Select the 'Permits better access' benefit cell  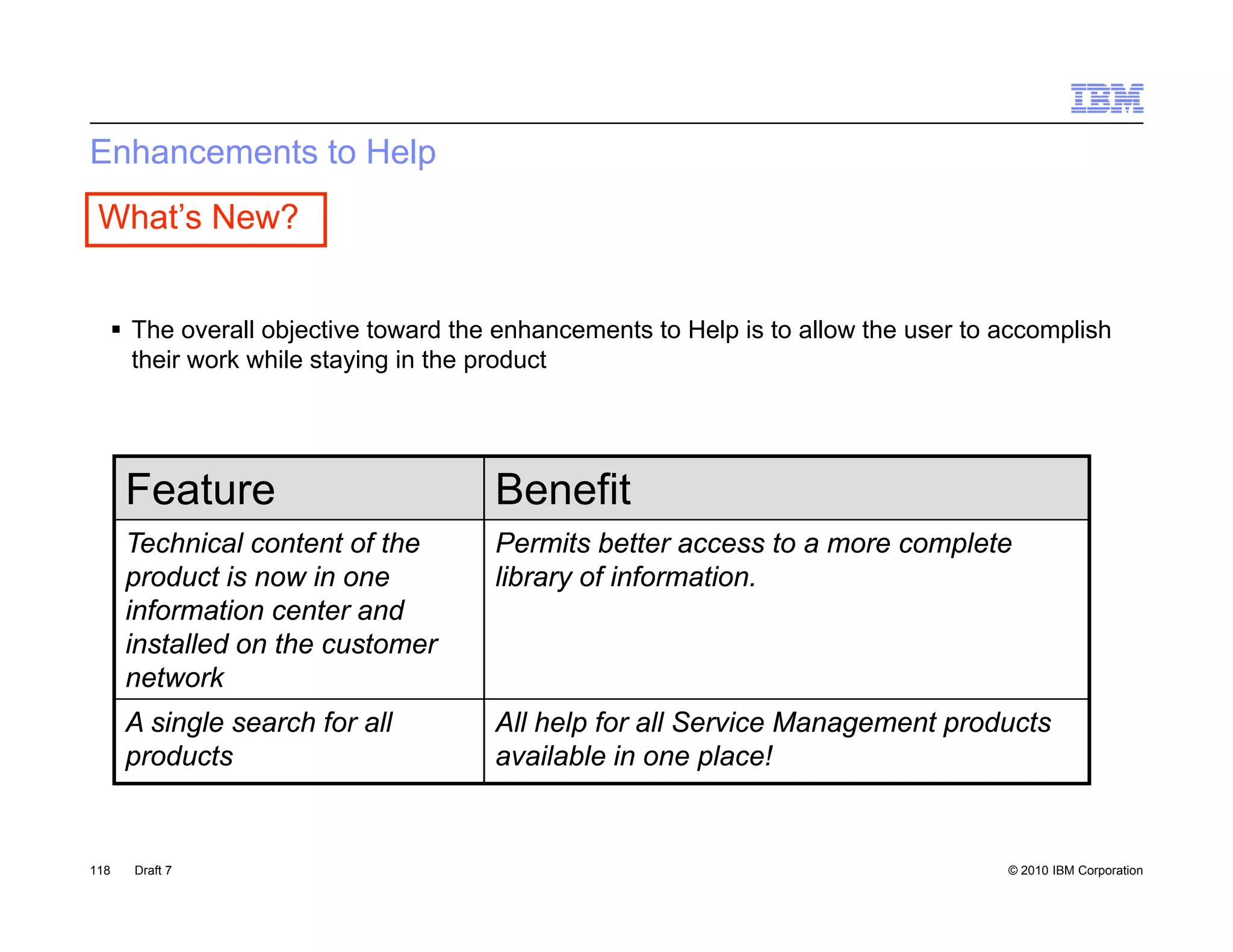click(x=786, y=610)
